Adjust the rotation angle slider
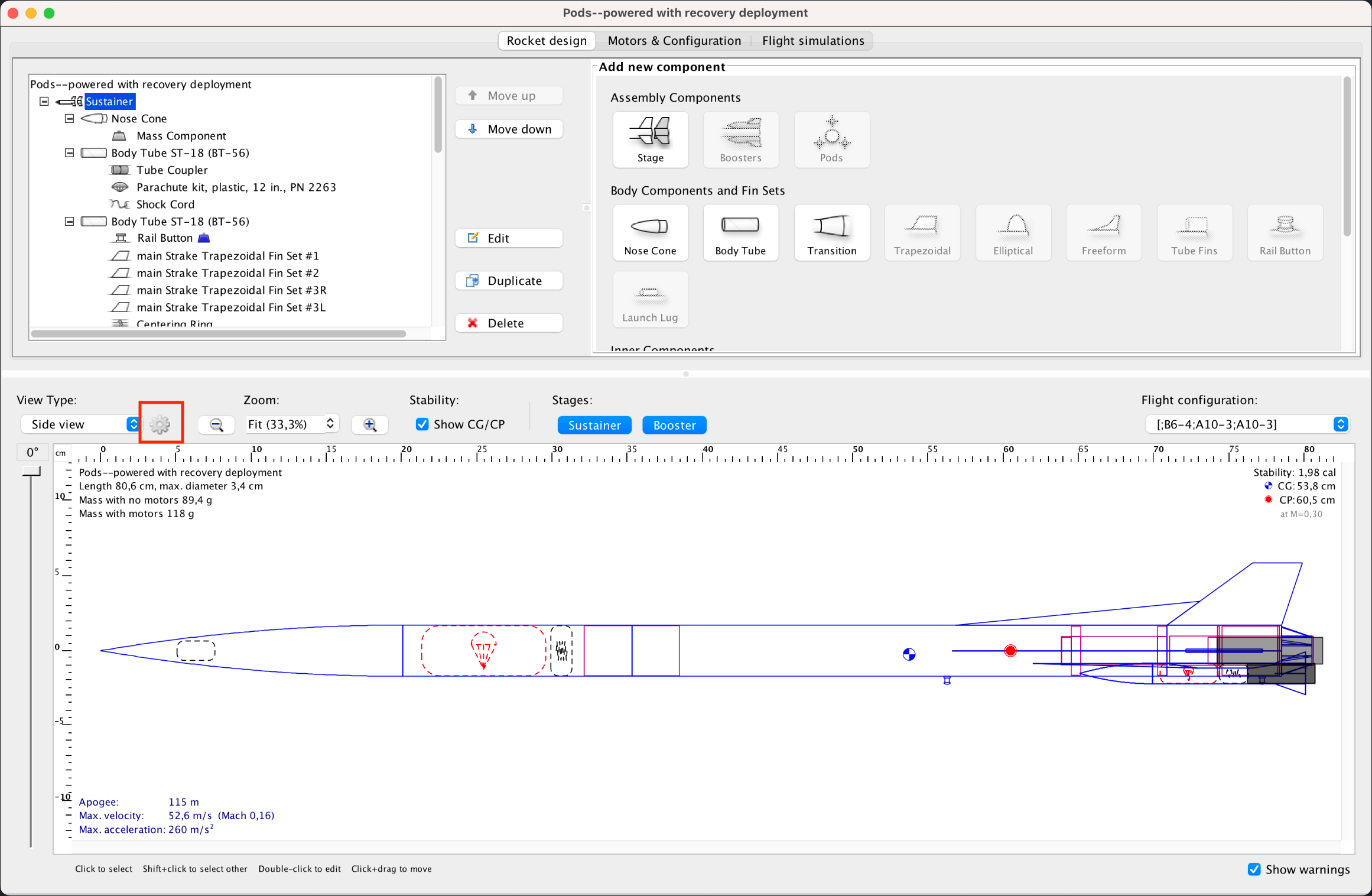 coord(31,471)
